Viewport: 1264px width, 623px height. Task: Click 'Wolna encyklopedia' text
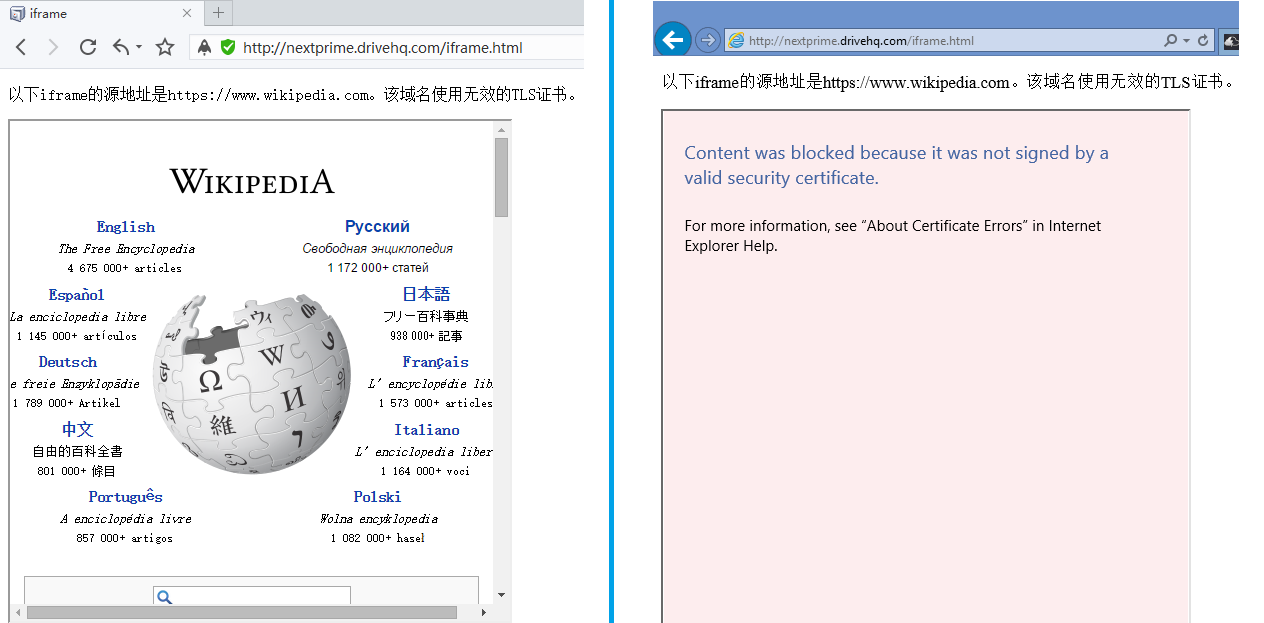tap(378, 519)
